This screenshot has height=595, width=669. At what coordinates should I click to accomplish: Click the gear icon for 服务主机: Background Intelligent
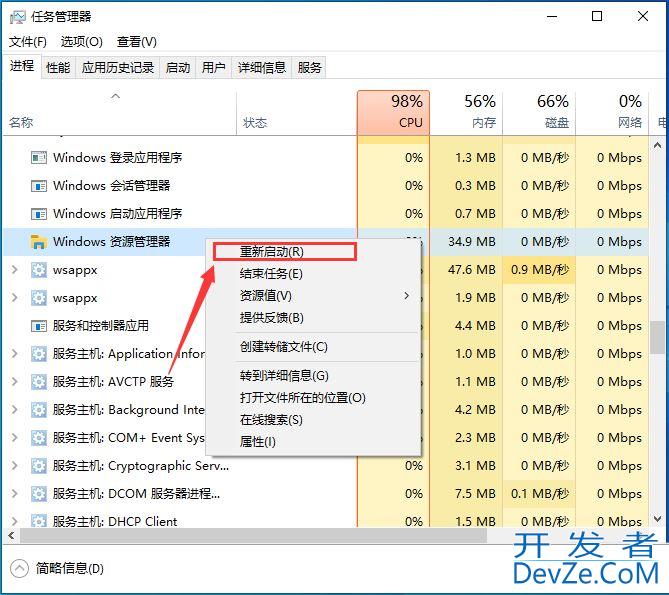tap(39, 410)
